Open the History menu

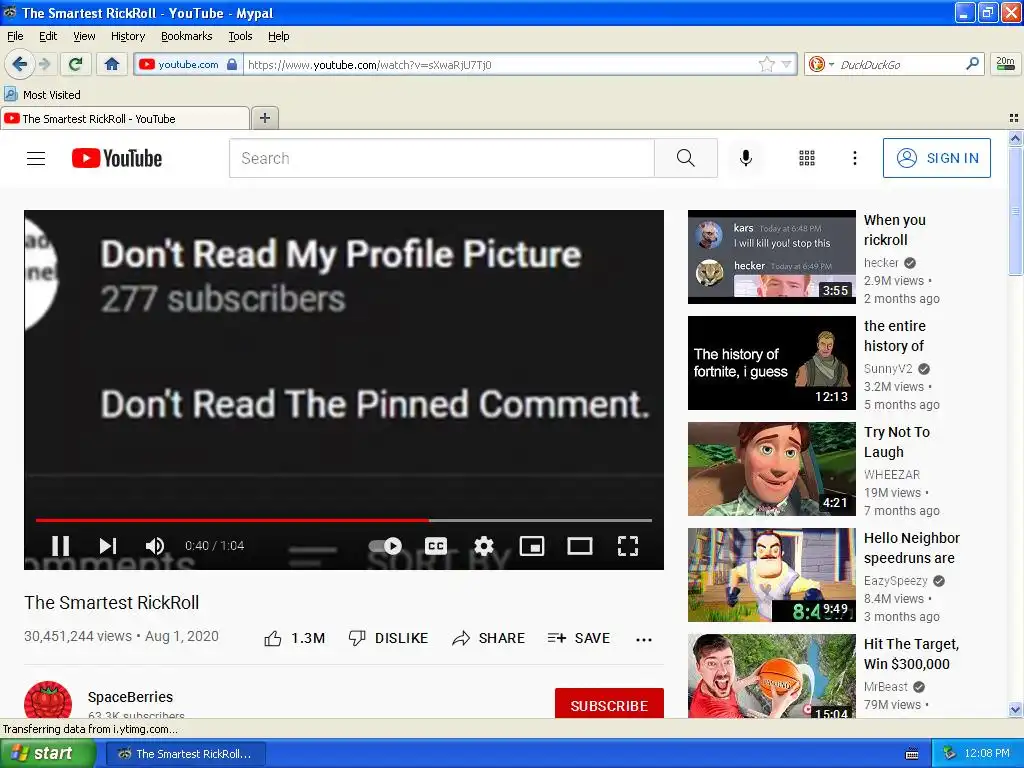[x=127, y=36]
